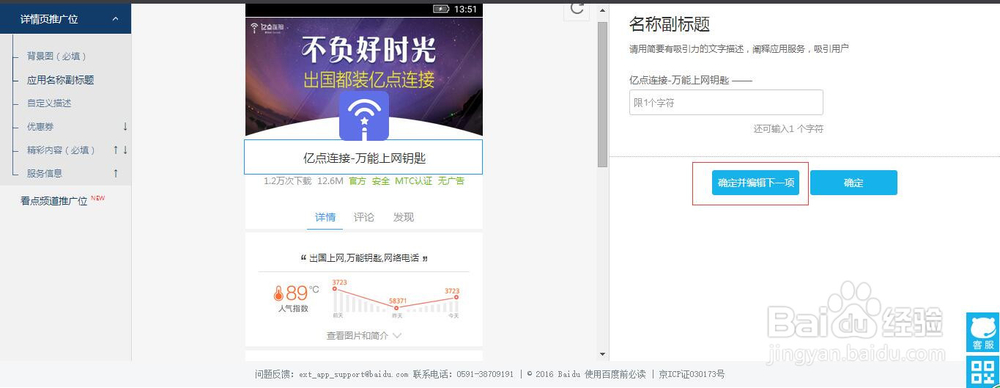1000x388 pixels.
Task: Click the 人气指数 line chart
Action: pos(395,299)
